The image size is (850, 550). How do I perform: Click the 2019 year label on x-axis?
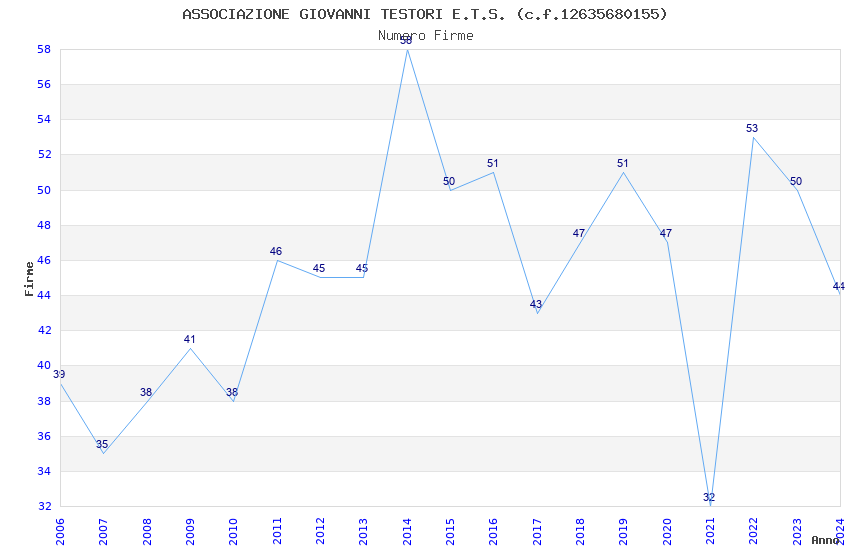point(624,532)
